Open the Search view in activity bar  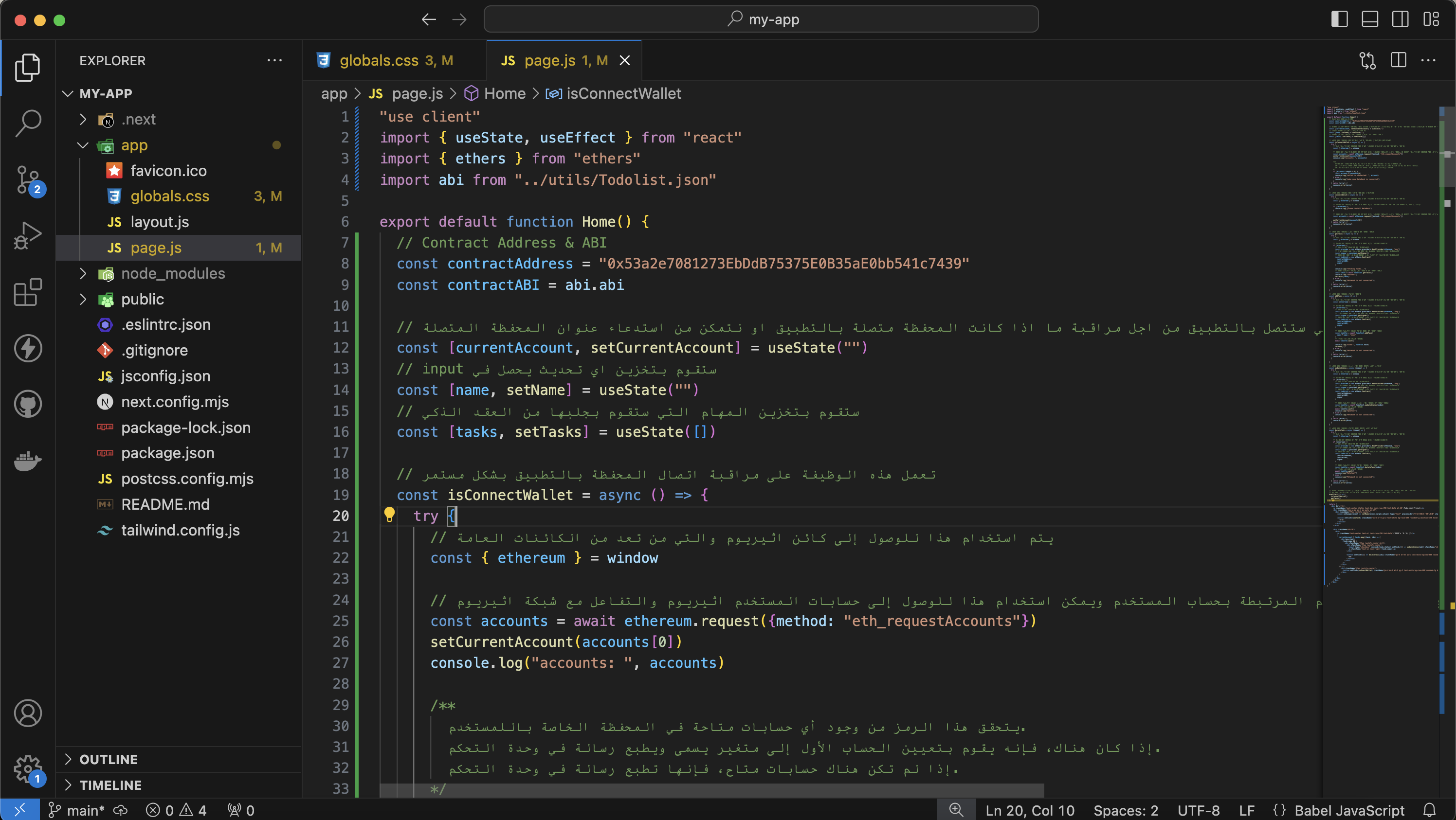pos(27,123)
